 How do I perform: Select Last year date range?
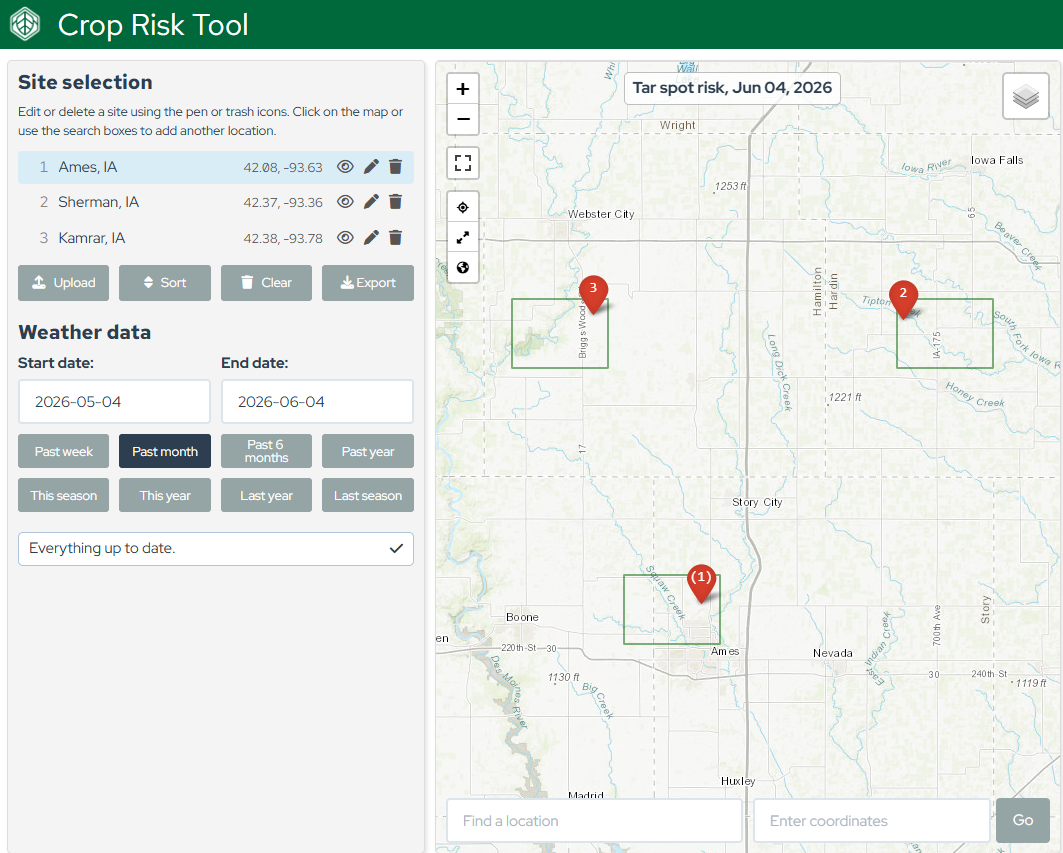click(266, 495)
